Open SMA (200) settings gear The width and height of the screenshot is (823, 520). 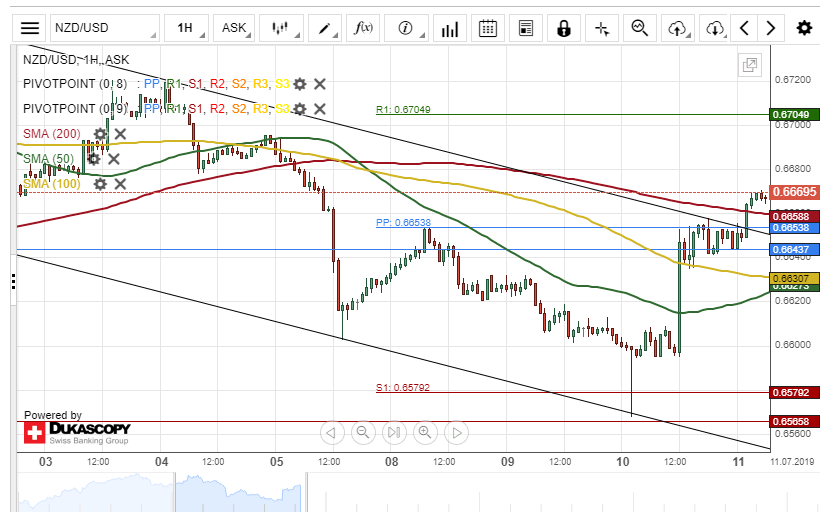(x=100, y=134)
